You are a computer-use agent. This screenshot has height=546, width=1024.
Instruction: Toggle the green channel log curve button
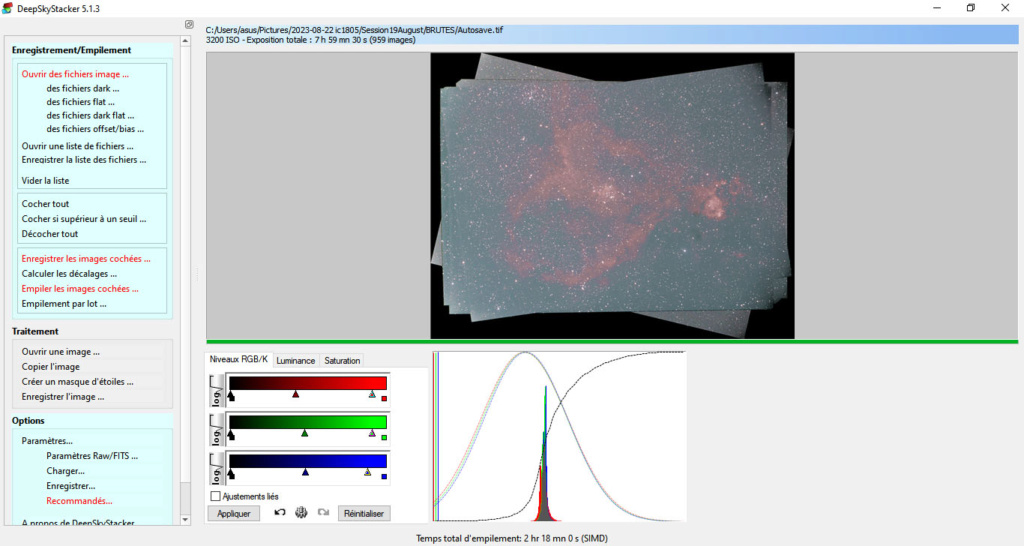216,428
